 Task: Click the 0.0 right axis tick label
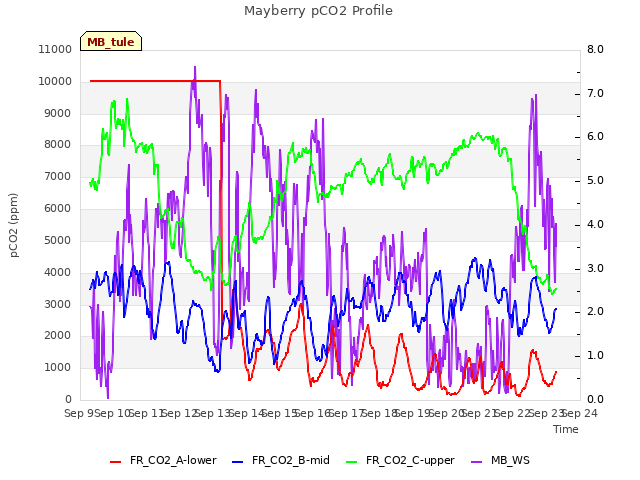tap(595, 399)
